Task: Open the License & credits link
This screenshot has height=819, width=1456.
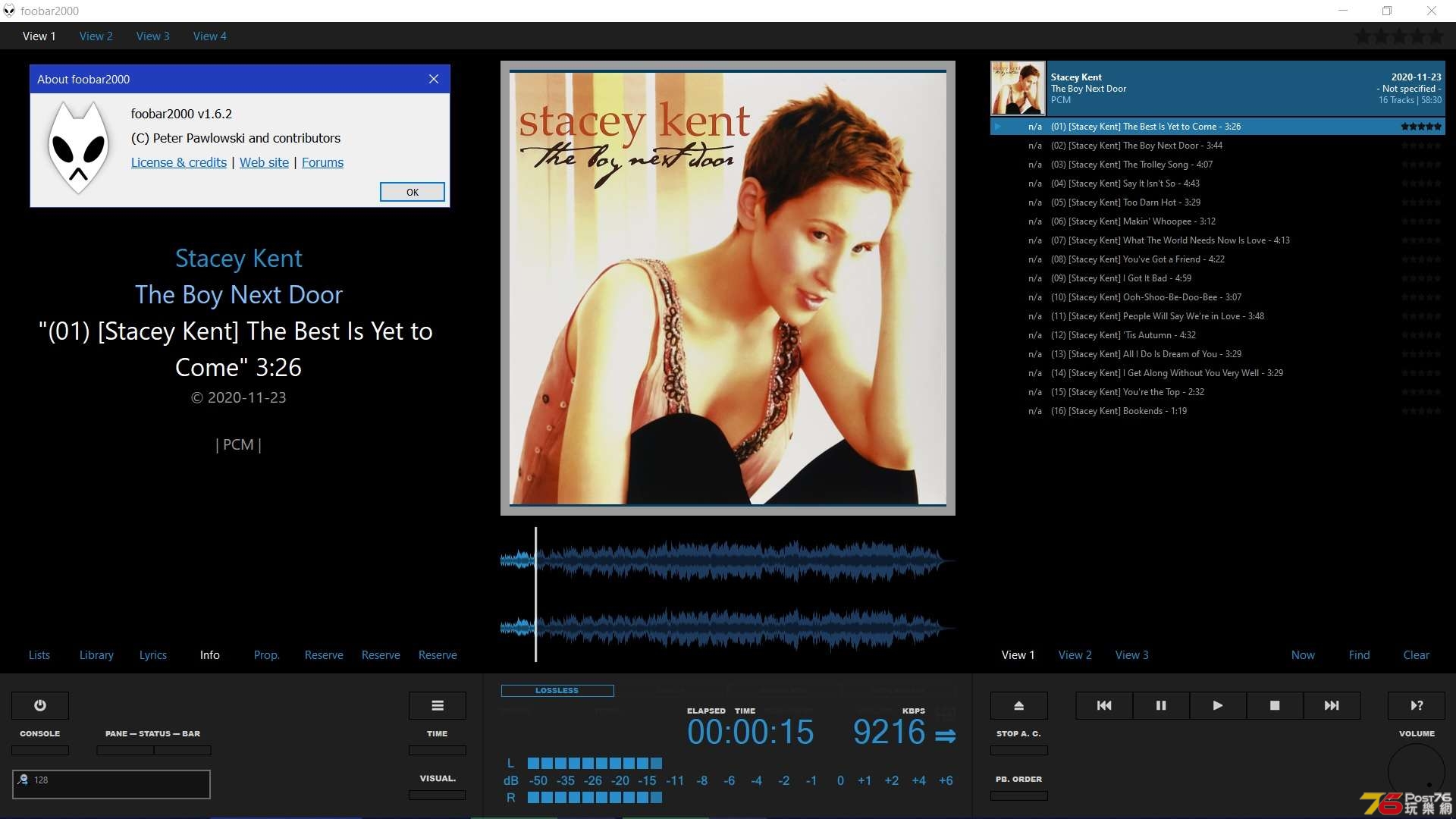Action: [179, 162]
